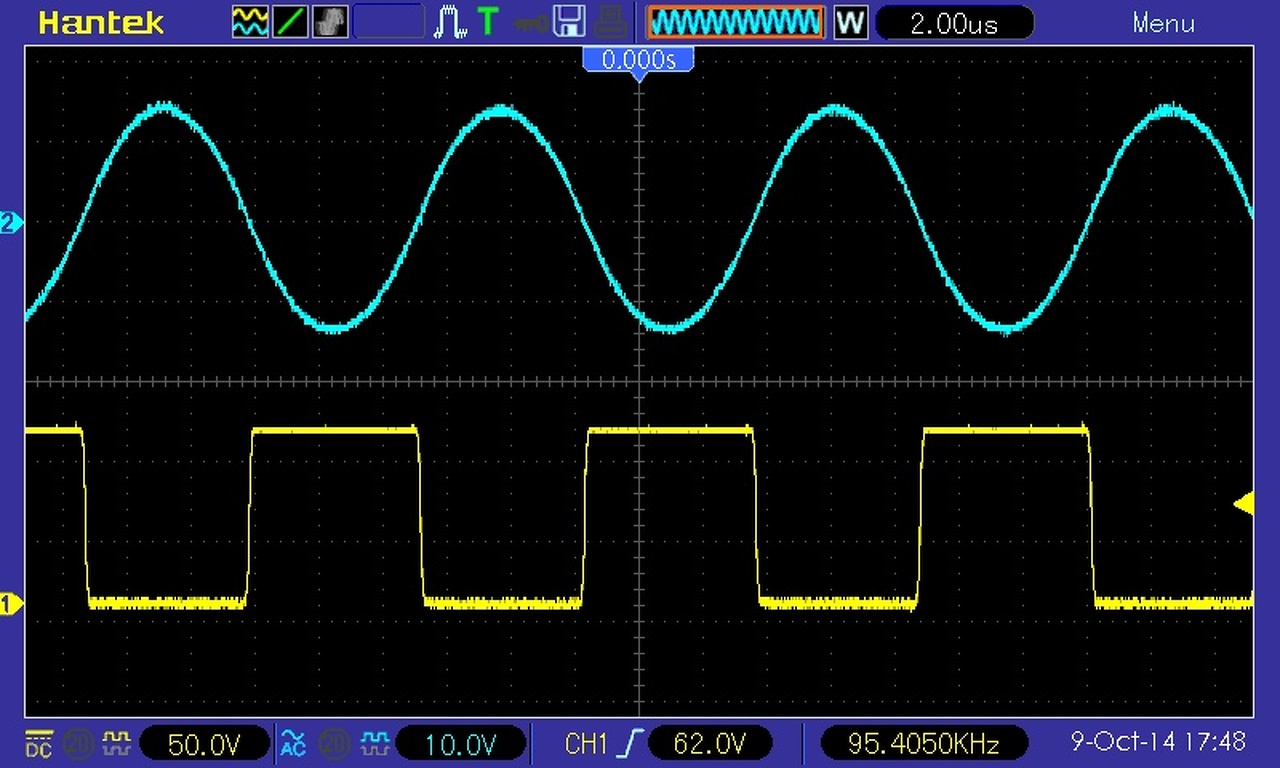The width and height of the screenshot is (1280, 768).
Task: Click the 0.000s horizontal trigger position marker
Action: pos(638,61)
